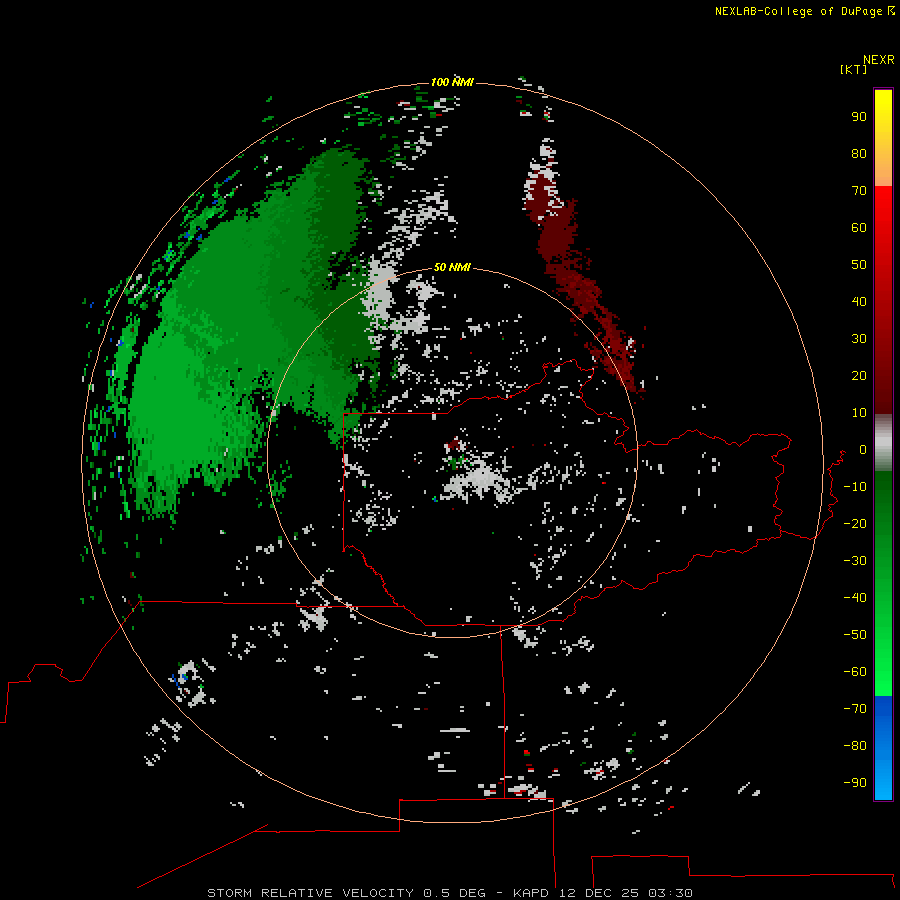The height and width of the screenshot is (900, 900).
Task: Click the 90 tick label on the velocity scale
Action: point(859,117)
